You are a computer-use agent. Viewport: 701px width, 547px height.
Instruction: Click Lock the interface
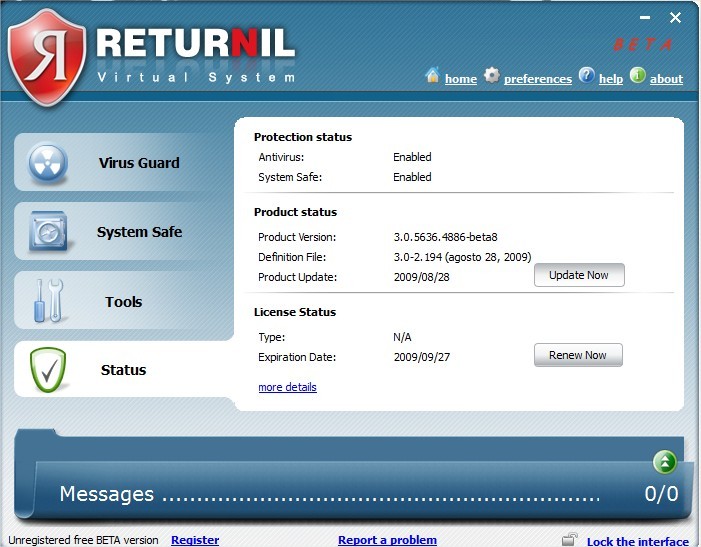click(x=638, y=541)
